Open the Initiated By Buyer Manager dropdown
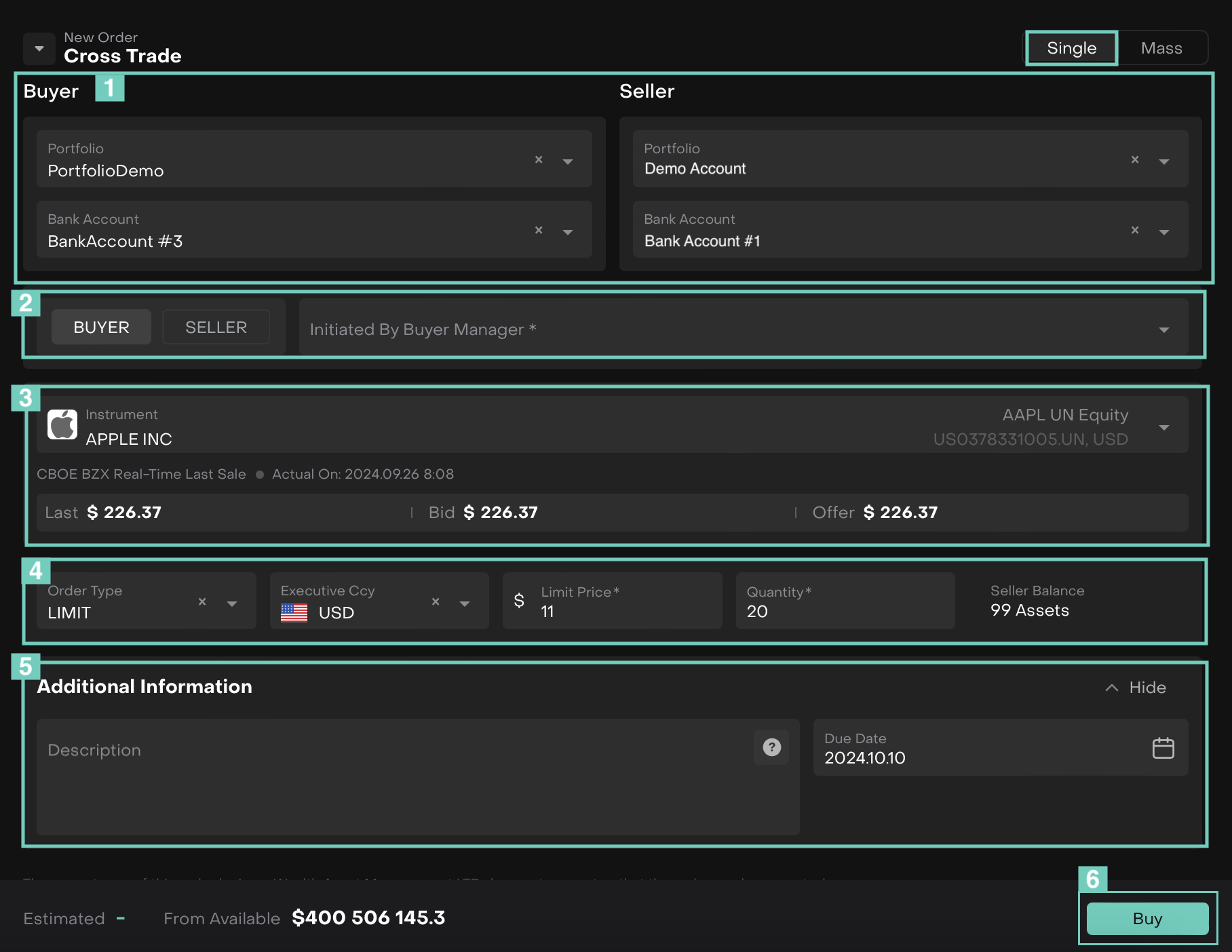 click(1163, 330)
